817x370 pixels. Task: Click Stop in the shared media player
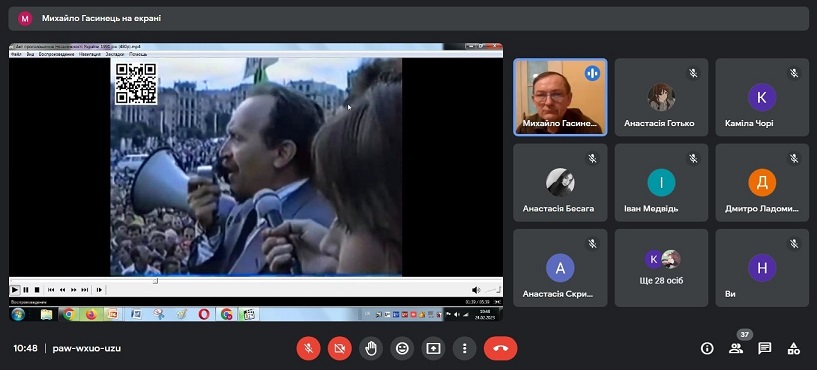point(37,290)
